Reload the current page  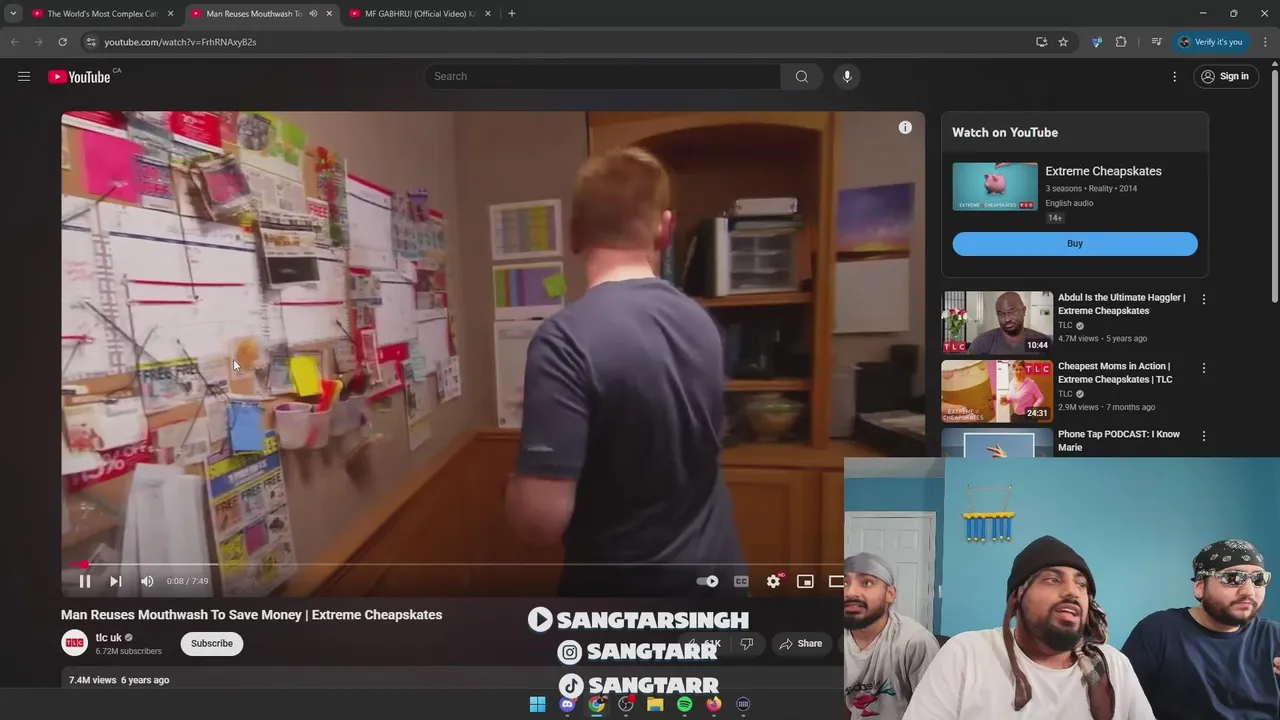coord(62,42)
